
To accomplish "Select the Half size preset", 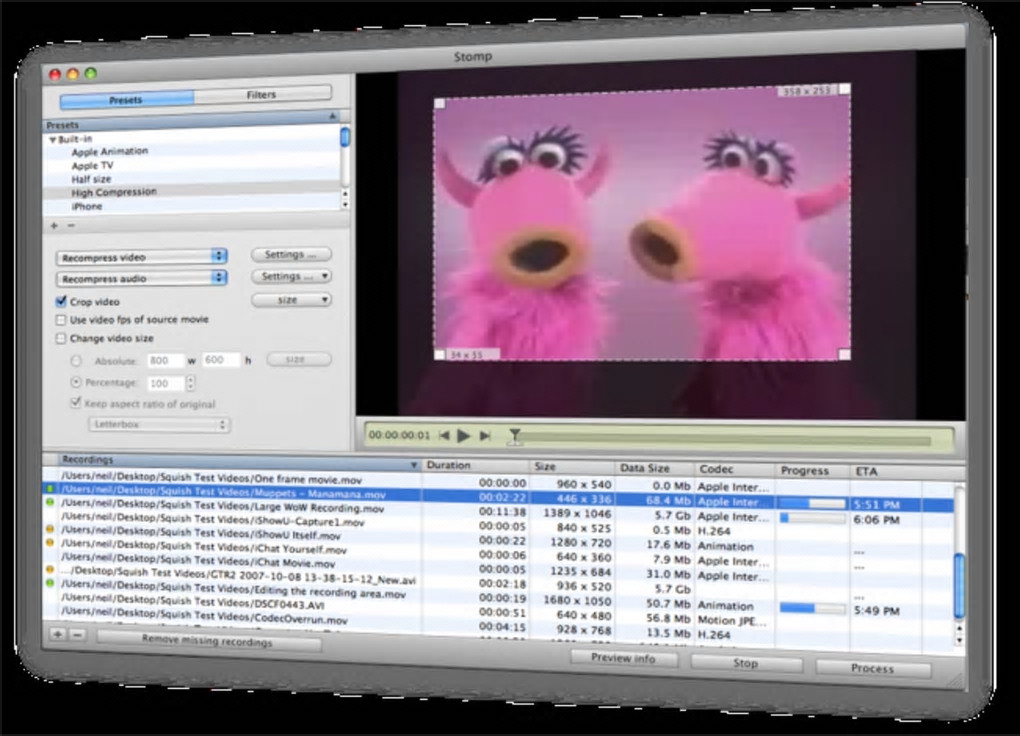I will click(x=91, y=179).
